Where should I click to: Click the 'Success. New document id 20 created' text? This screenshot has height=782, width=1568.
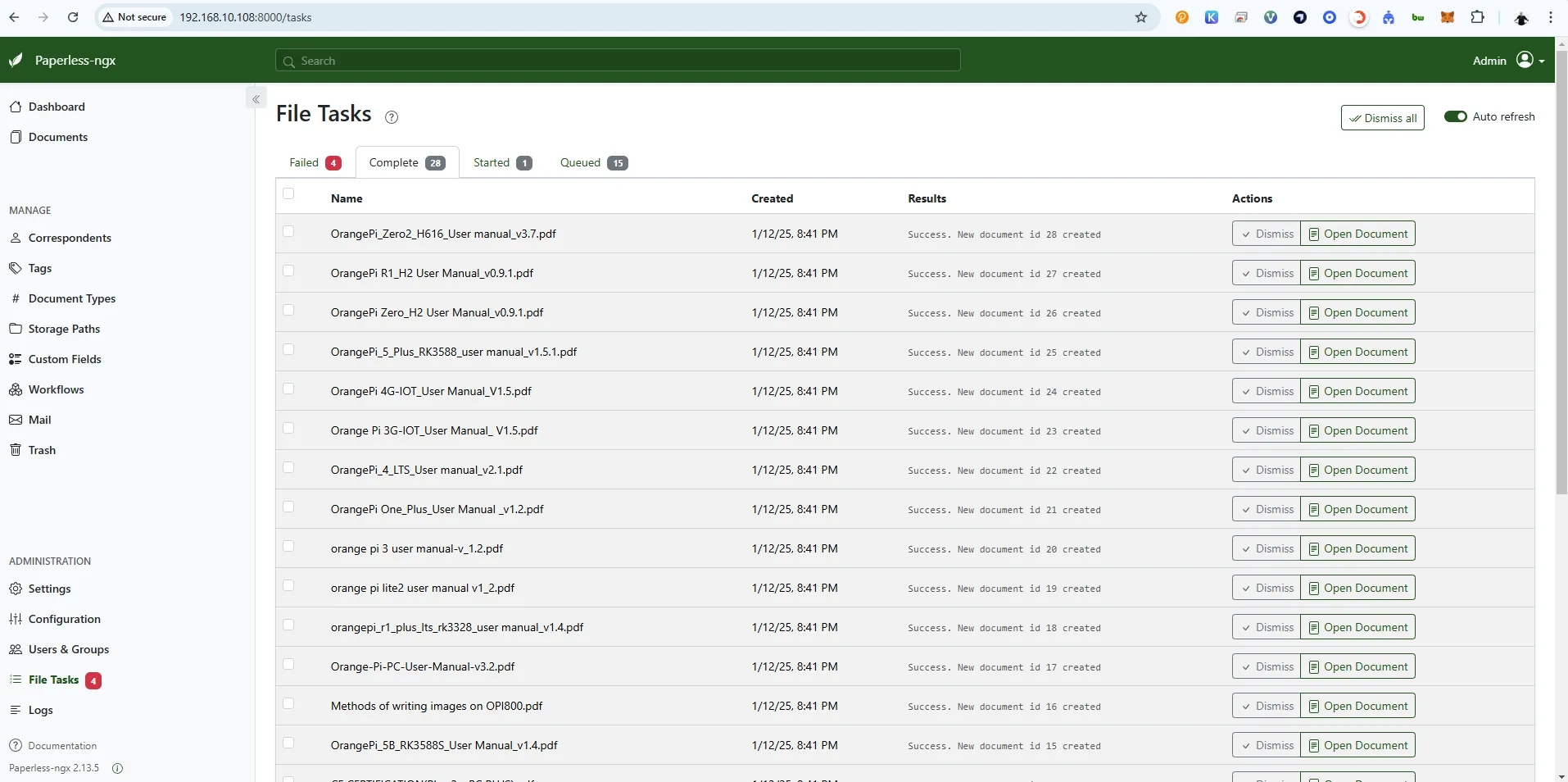coord(1004,549)
